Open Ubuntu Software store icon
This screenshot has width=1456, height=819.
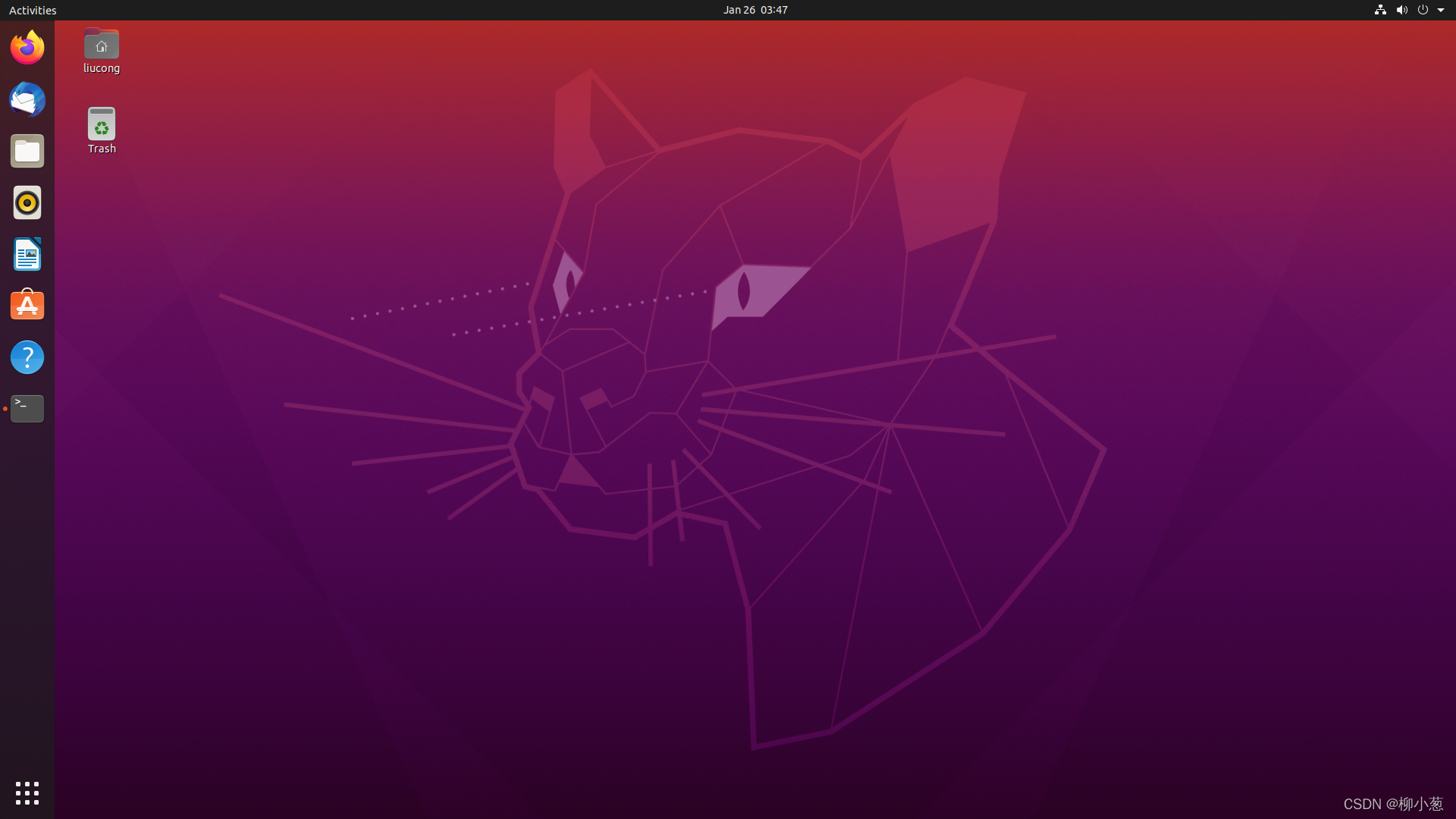coord(27,306)
